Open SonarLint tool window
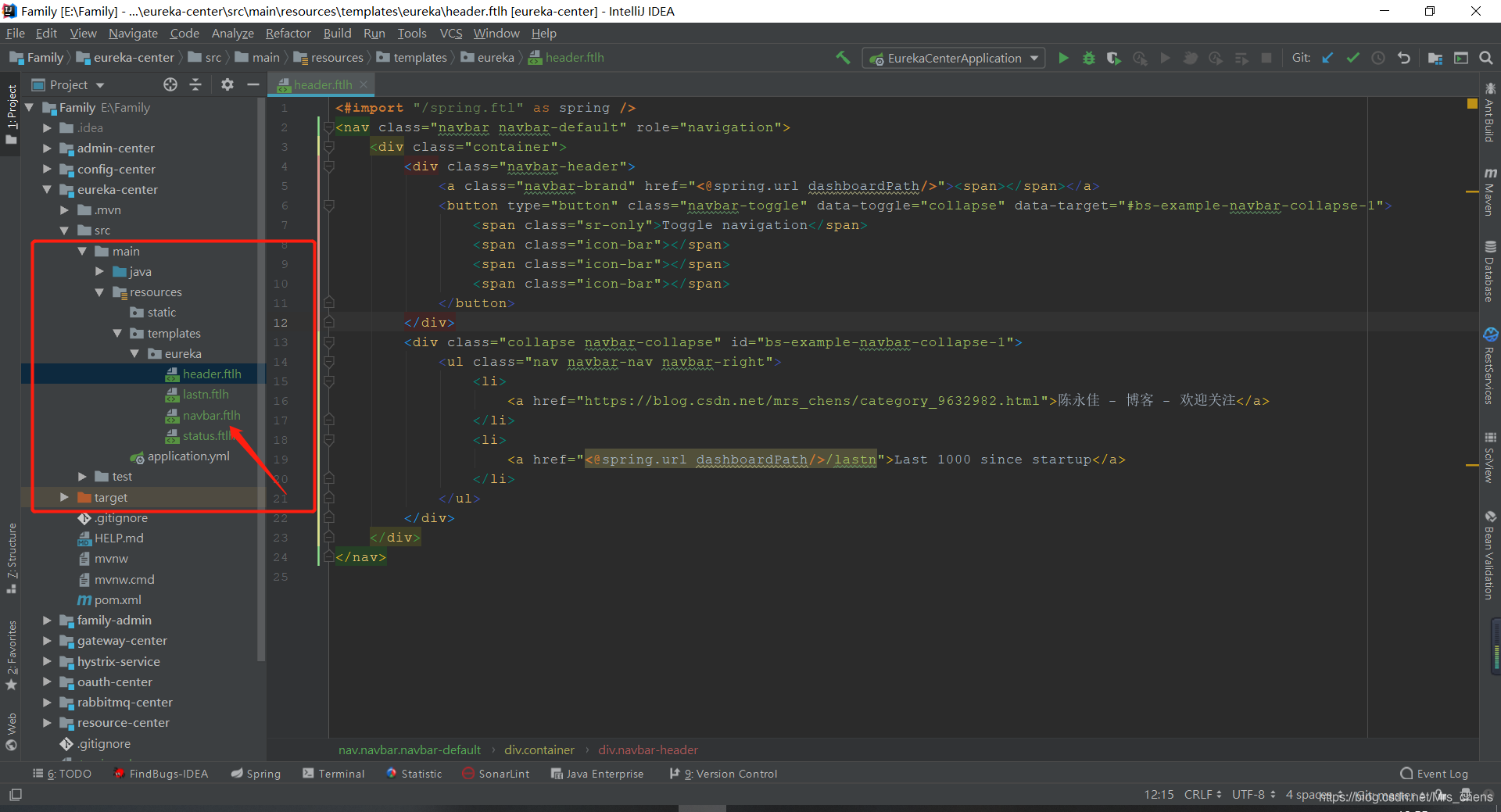 coord(496,774)
